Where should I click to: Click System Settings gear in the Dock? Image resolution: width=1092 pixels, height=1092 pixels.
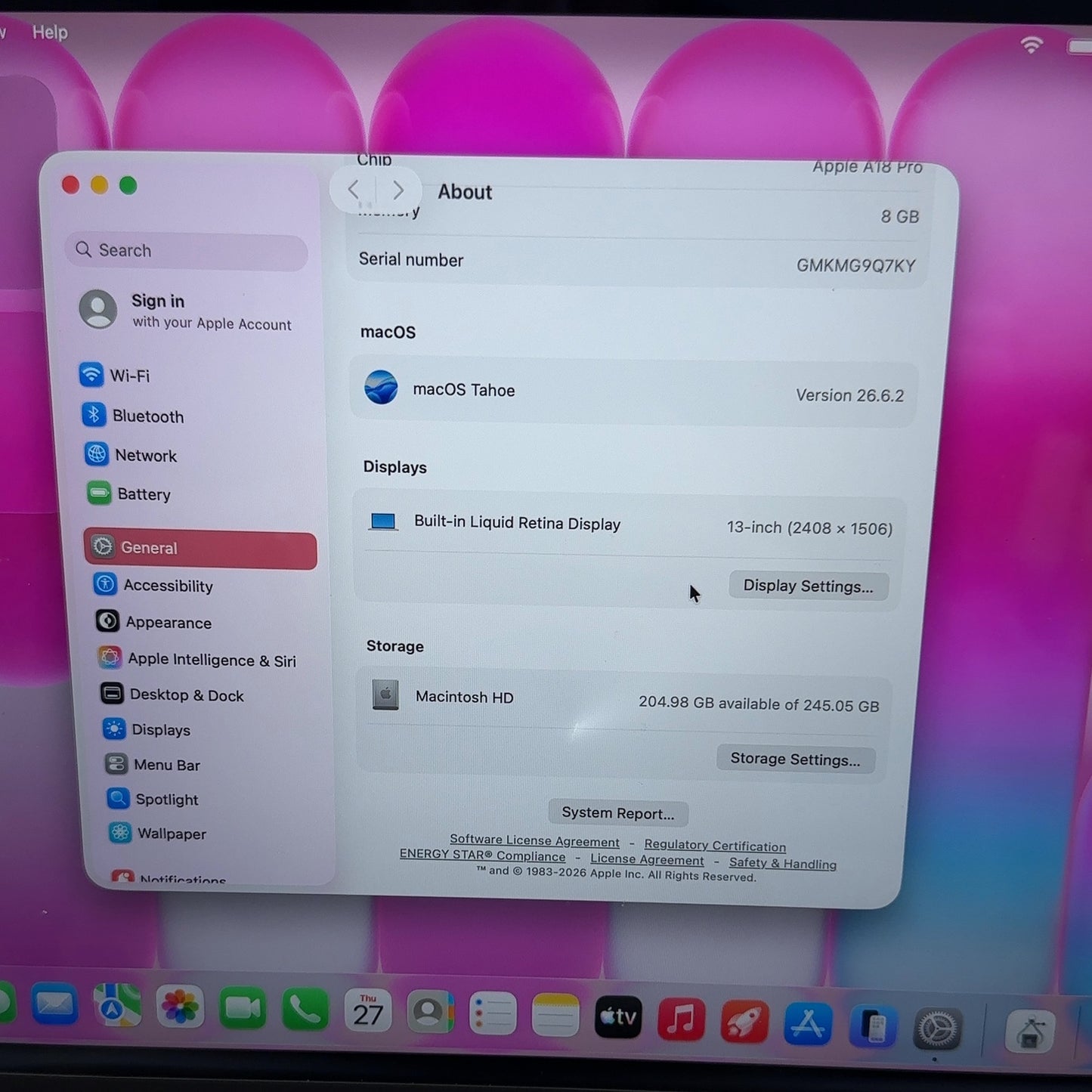coord(937,1029)
